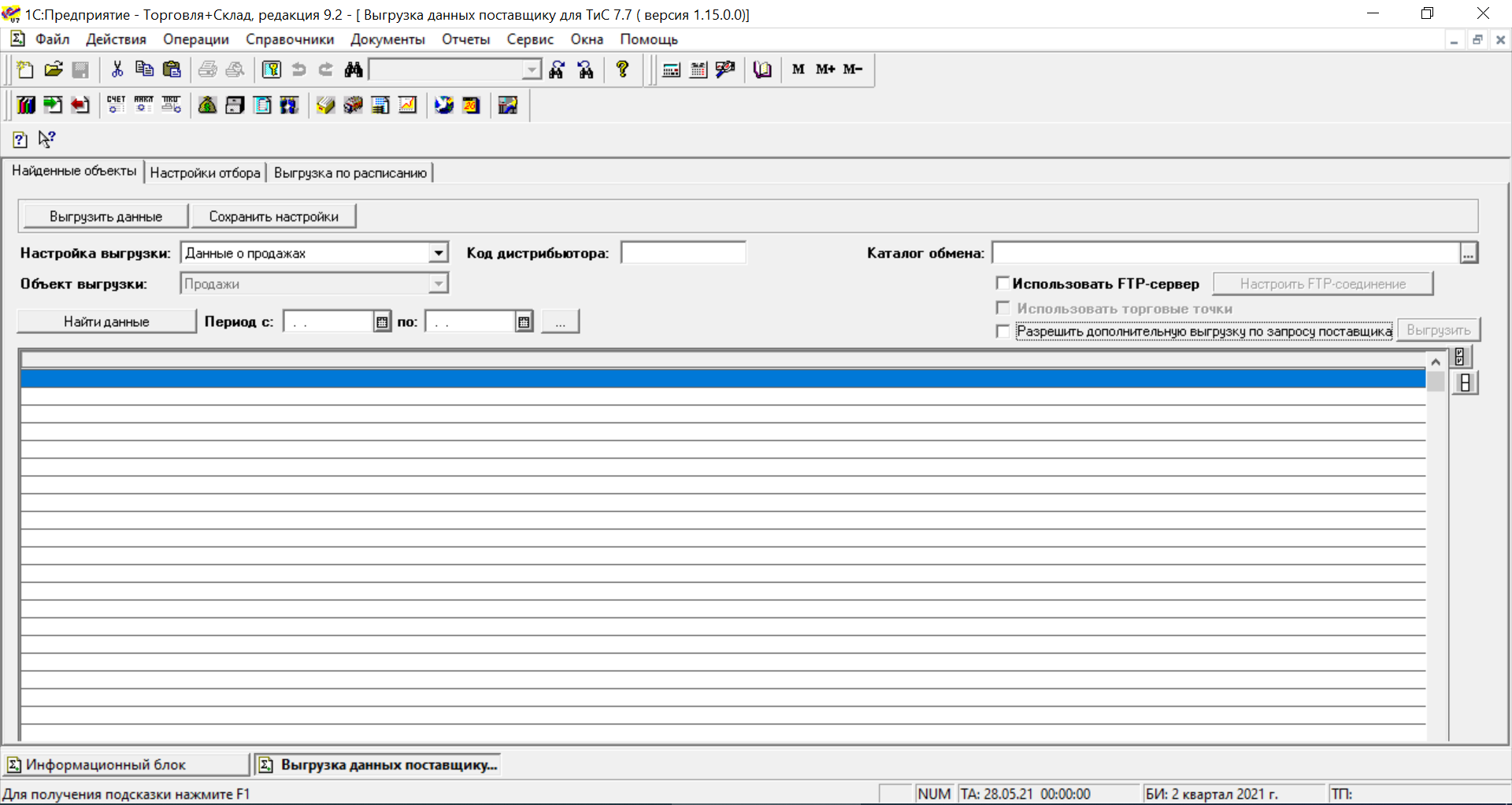Open the colorful books journal icon

pyautogui.click(x=26, y=105)
